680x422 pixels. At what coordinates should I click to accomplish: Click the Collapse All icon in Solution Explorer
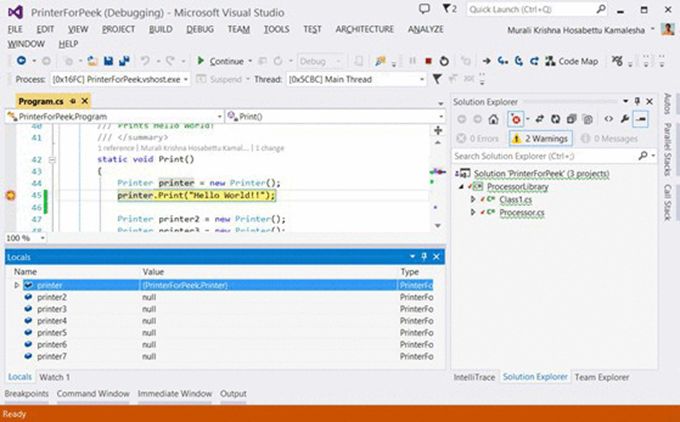(x=572, y=119)
